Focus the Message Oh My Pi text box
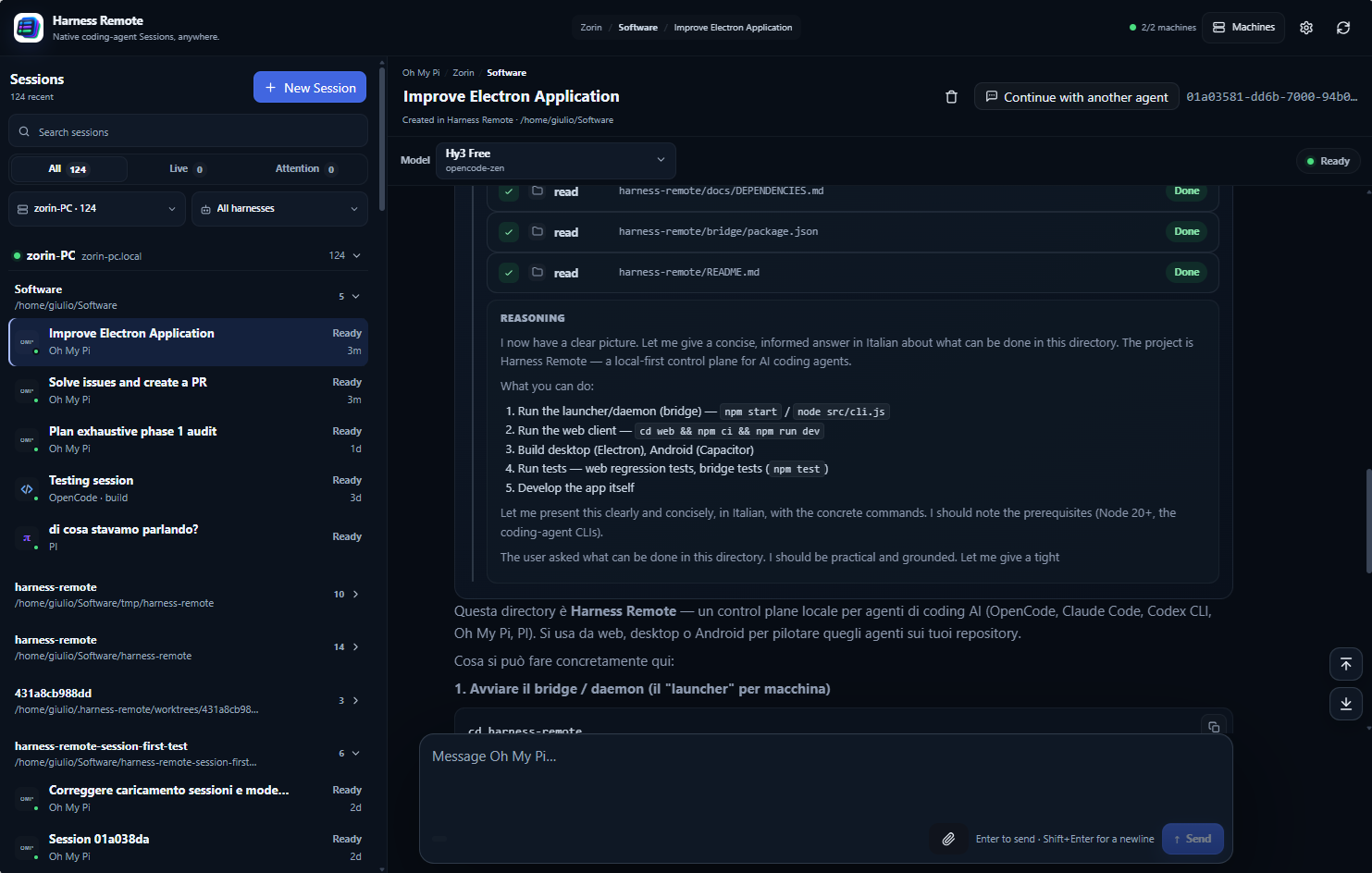This screenshot has height=873, width=1372. (x=825, y=777)
